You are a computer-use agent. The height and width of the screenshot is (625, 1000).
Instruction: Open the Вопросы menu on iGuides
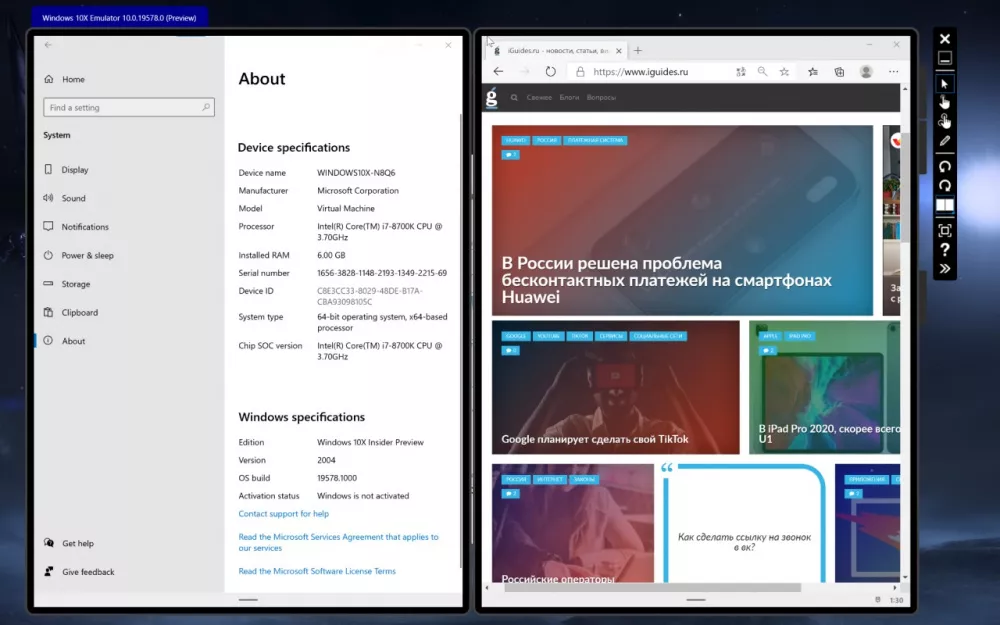pyautogui.click(x=601, y=98)
